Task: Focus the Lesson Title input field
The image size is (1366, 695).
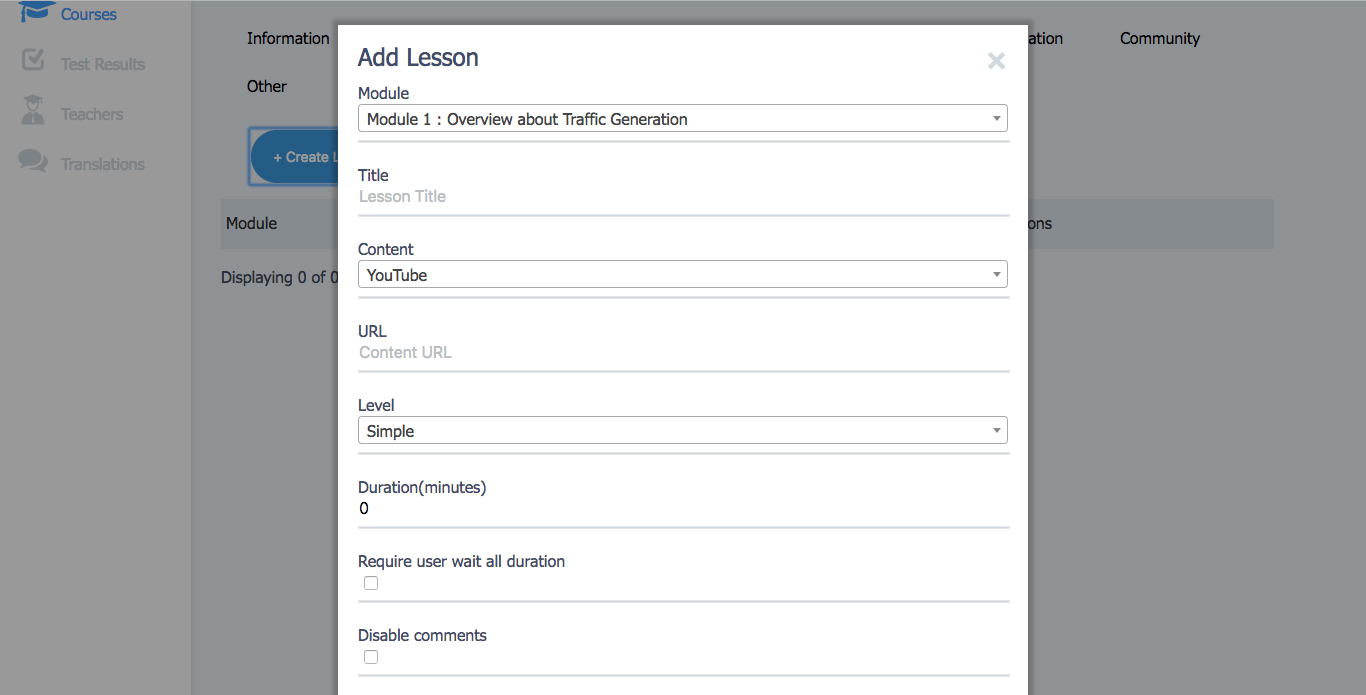Action: [683, 196]
